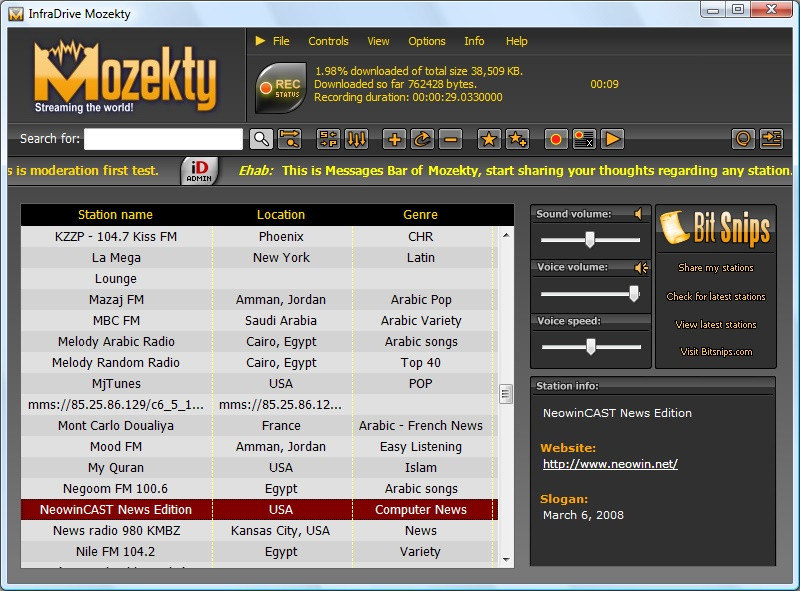This screenshot has height=591, width=800.
Task: Click the Computer News genre cell
Action: [x=421, y=509]
